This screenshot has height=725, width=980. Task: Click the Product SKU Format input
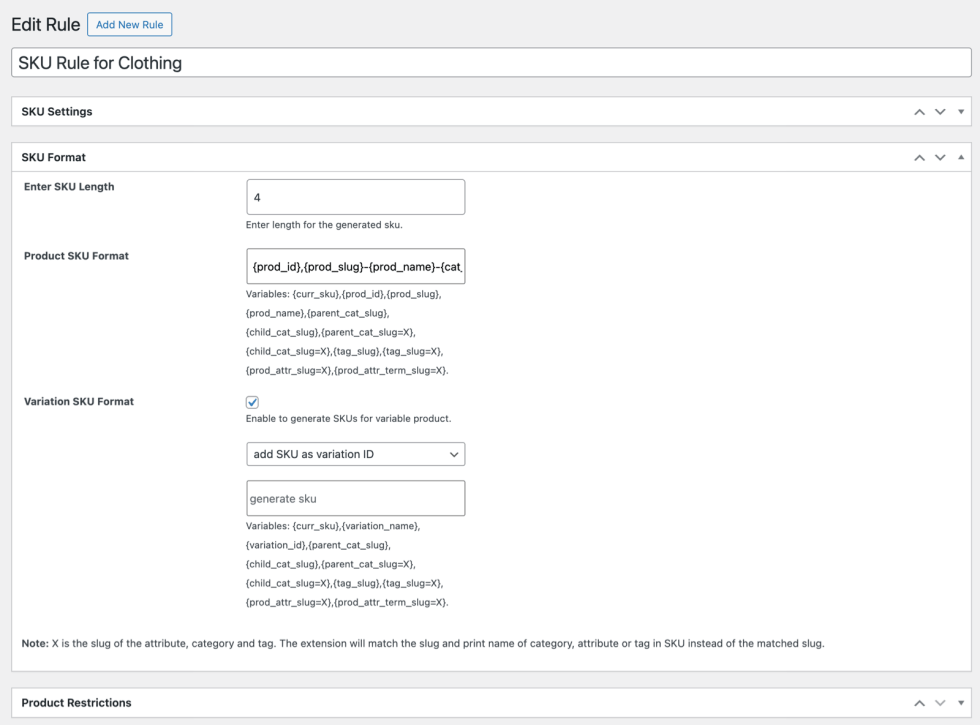[355, 267]
